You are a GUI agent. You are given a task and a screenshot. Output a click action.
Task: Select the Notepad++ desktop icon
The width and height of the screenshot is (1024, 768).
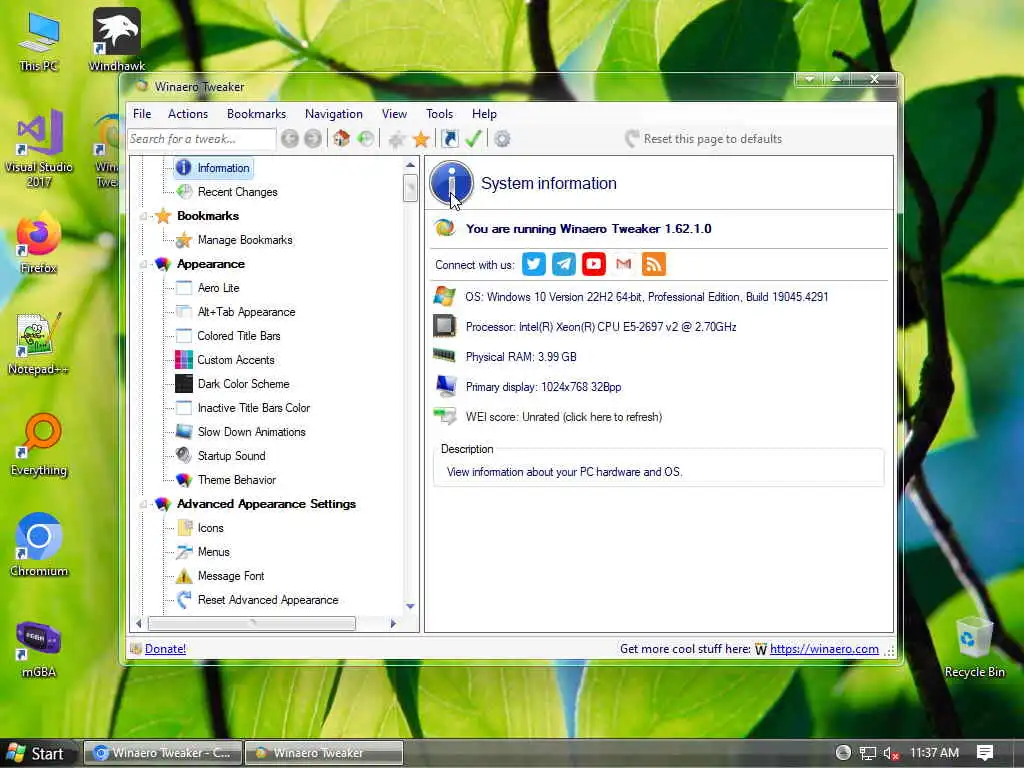38,344
